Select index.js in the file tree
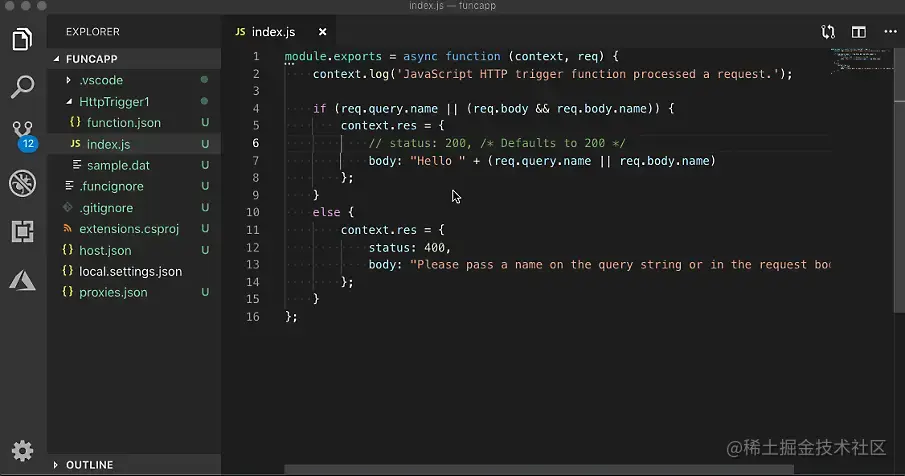This screenshot has height=476, width=905. [134, 144]
